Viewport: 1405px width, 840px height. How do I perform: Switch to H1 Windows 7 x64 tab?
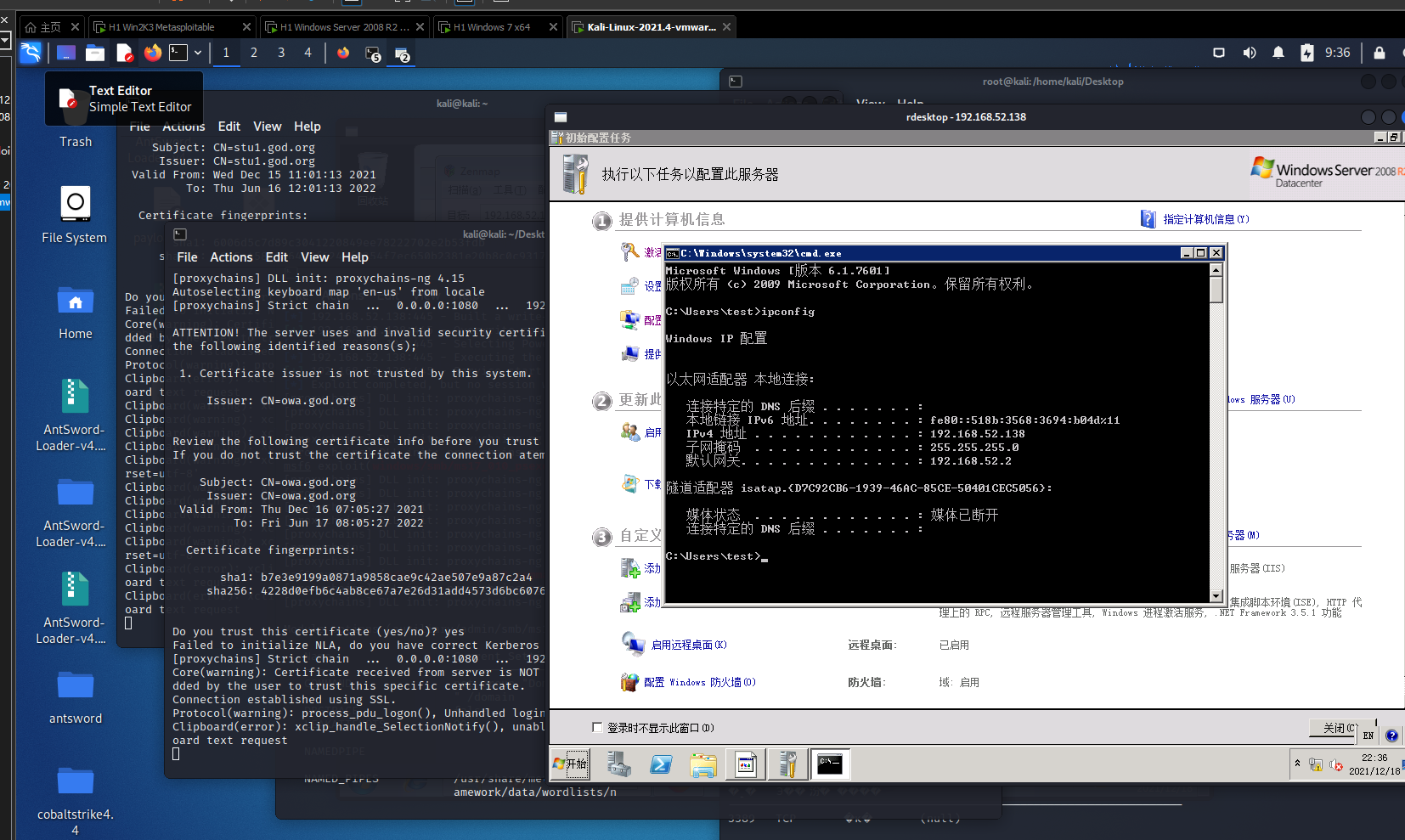pos(497,27)
